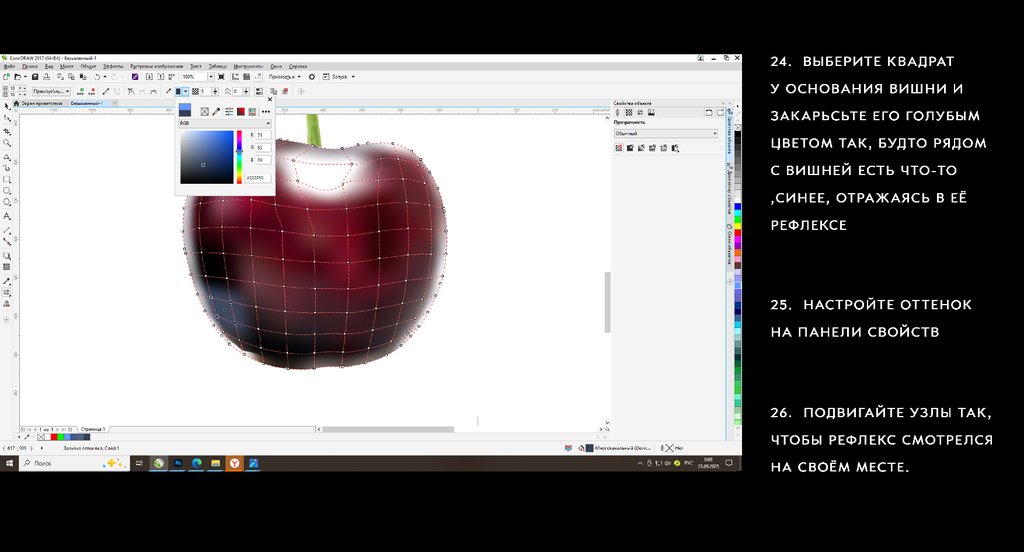
Task: Select the Zoom tool in the toolbox
Action: tap(7, 143)
